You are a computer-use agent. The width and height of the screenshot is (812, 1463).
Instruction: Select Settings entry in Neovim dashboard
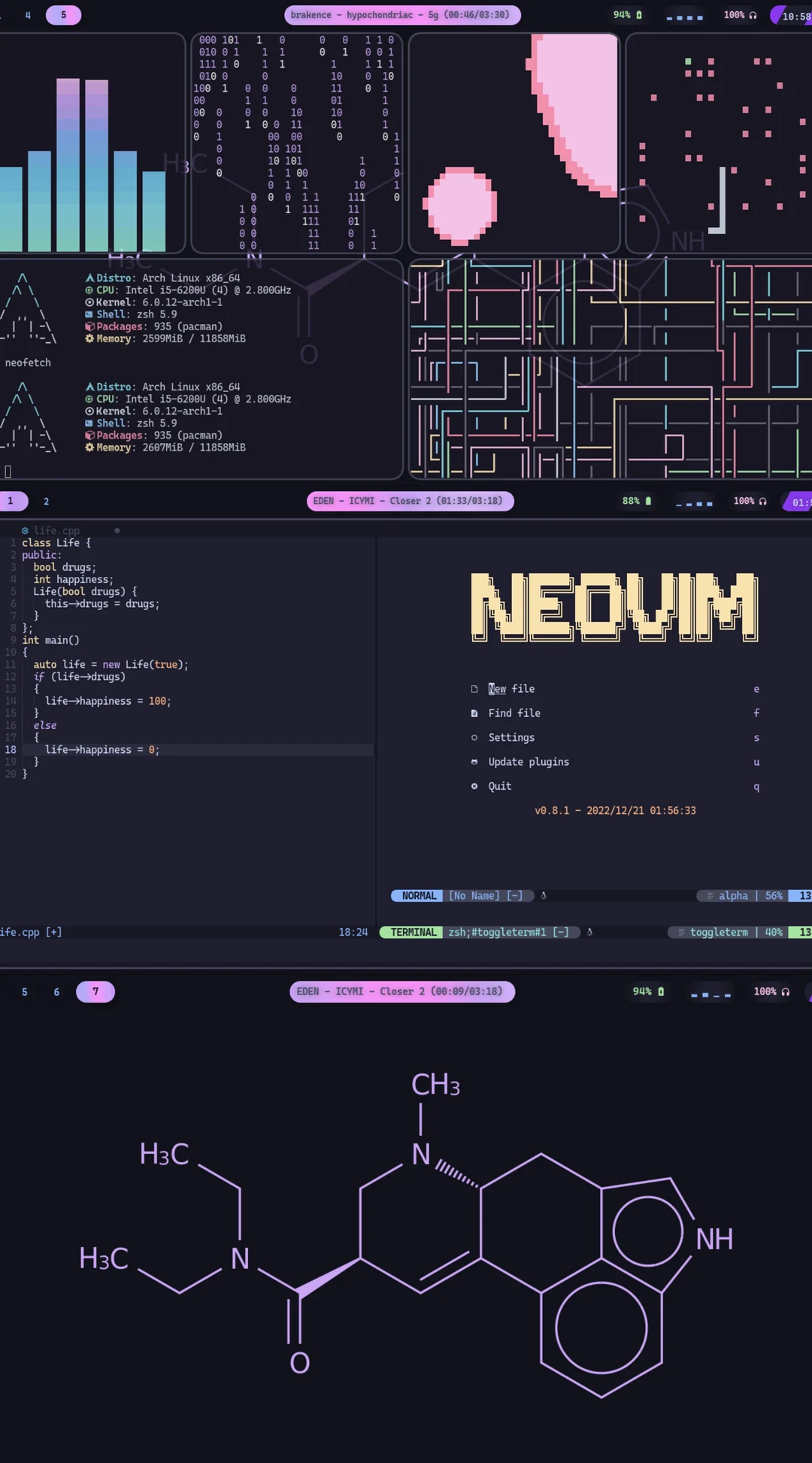(511, 738)
